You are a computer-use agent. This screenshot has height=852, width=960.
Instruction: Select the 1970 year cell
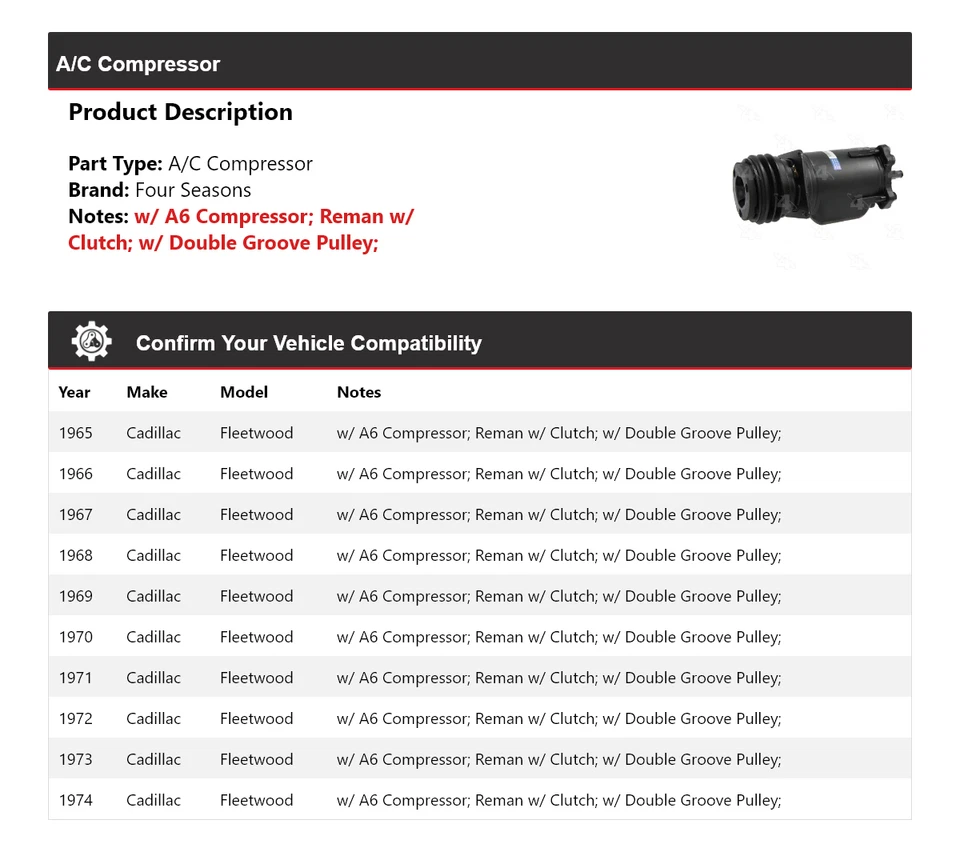[76, 637]
